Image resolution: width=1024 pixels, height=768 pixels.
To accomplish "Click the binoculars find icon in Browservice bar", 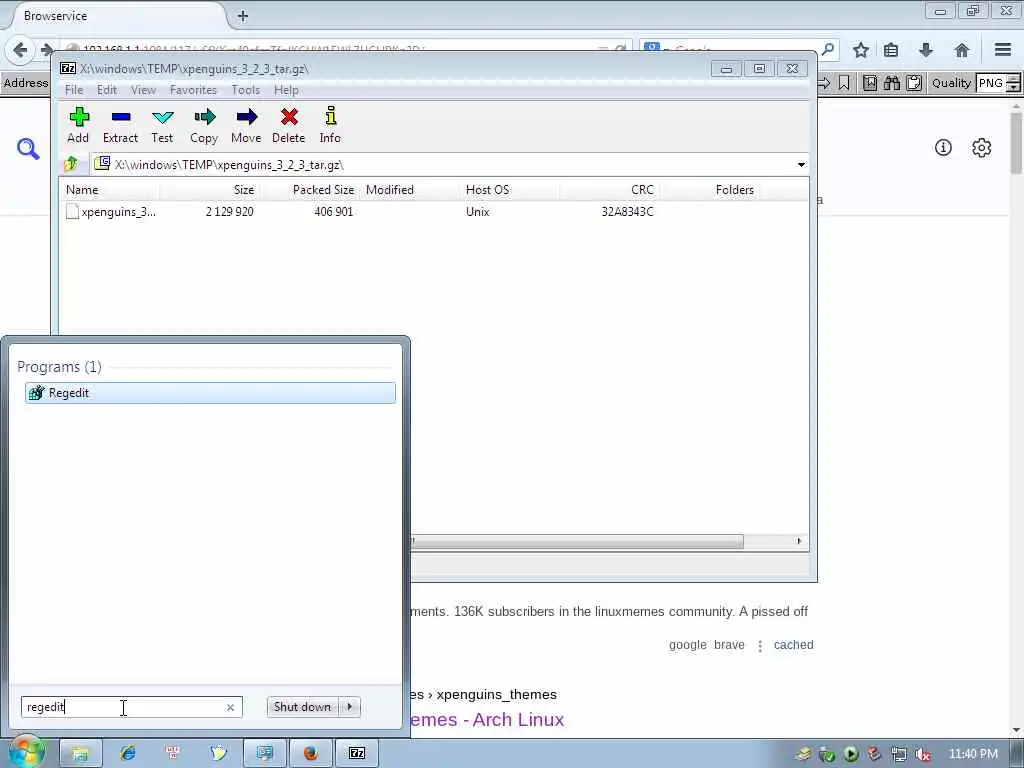I will (892, 83).
